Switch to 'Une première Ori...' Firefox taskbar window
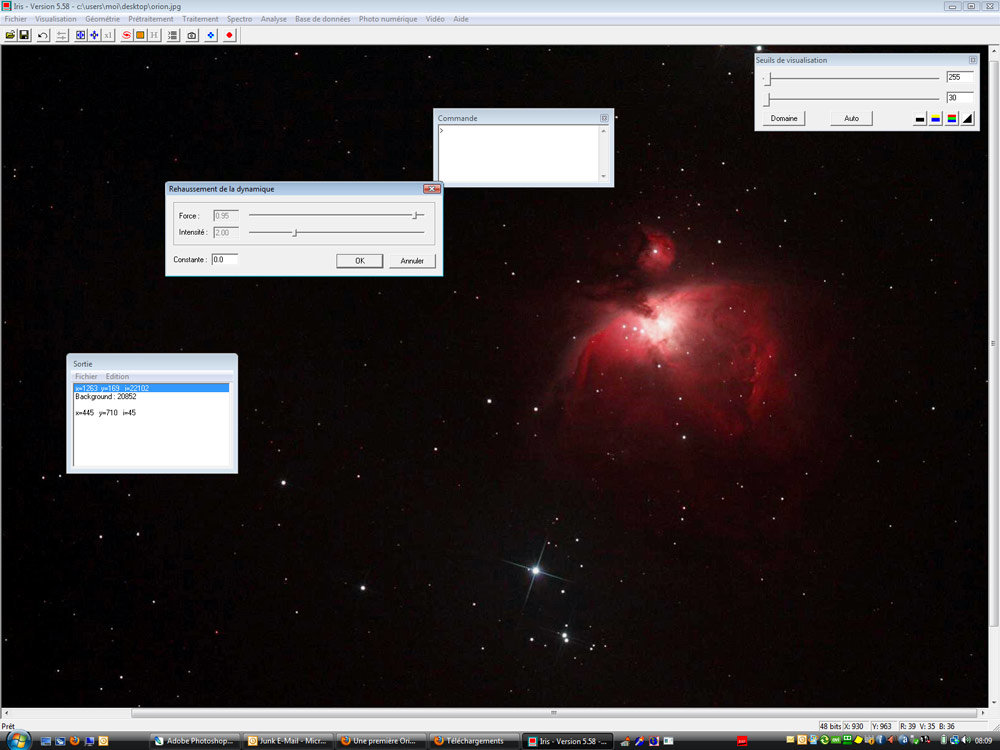Screen dimensions: 1000x750 [x=381, y=741]
